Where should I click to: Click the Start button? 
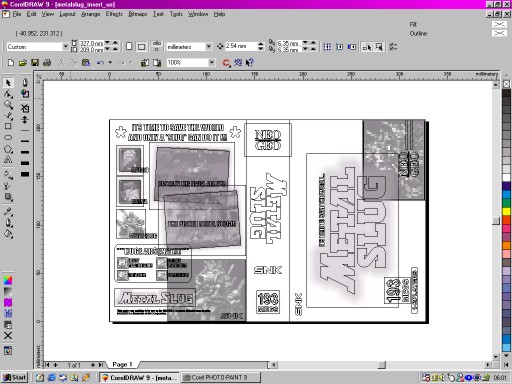pyautogui.click(x=15, y=377)
